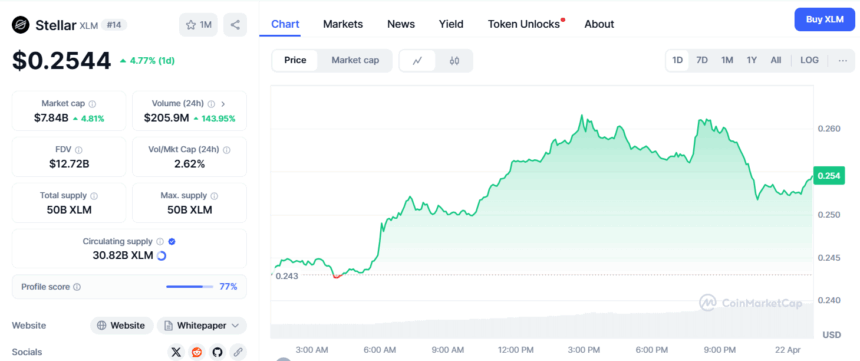Click the 0.243 opening price label

pyautogui.click(x=287, y=276)
